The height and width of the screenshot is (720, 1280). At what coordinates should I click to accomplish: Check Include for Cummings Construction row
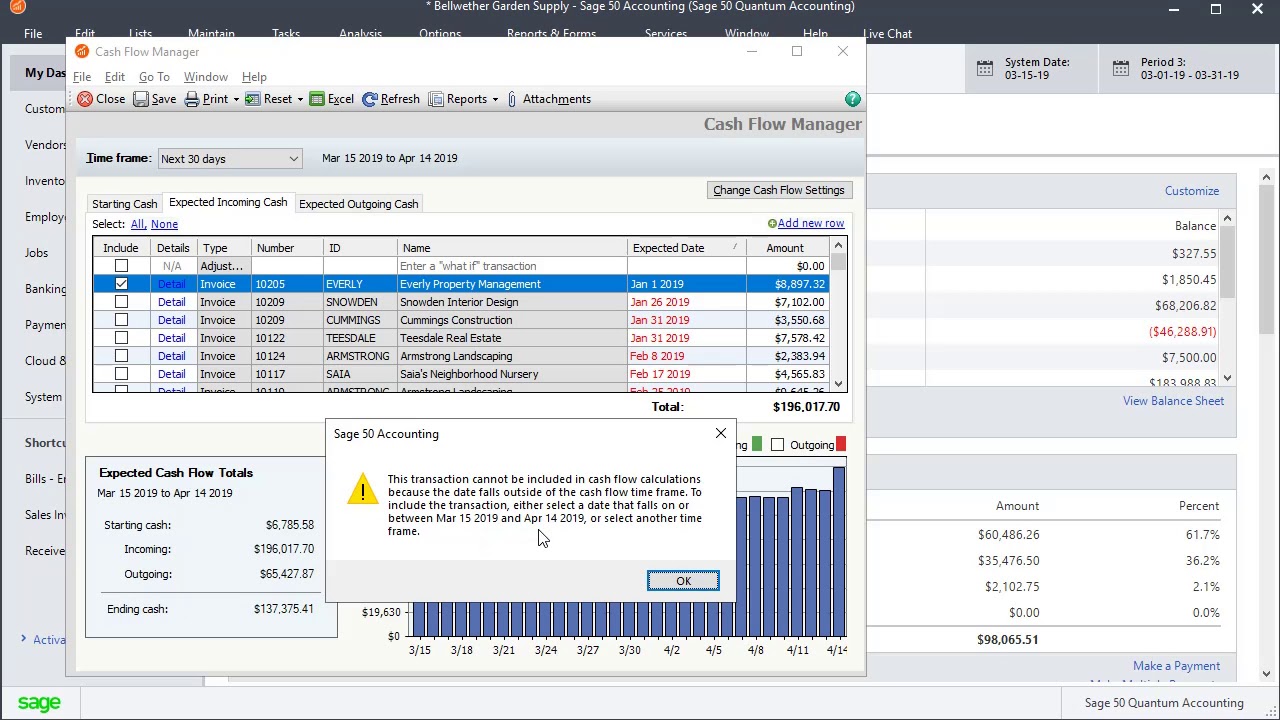(121, 320)
